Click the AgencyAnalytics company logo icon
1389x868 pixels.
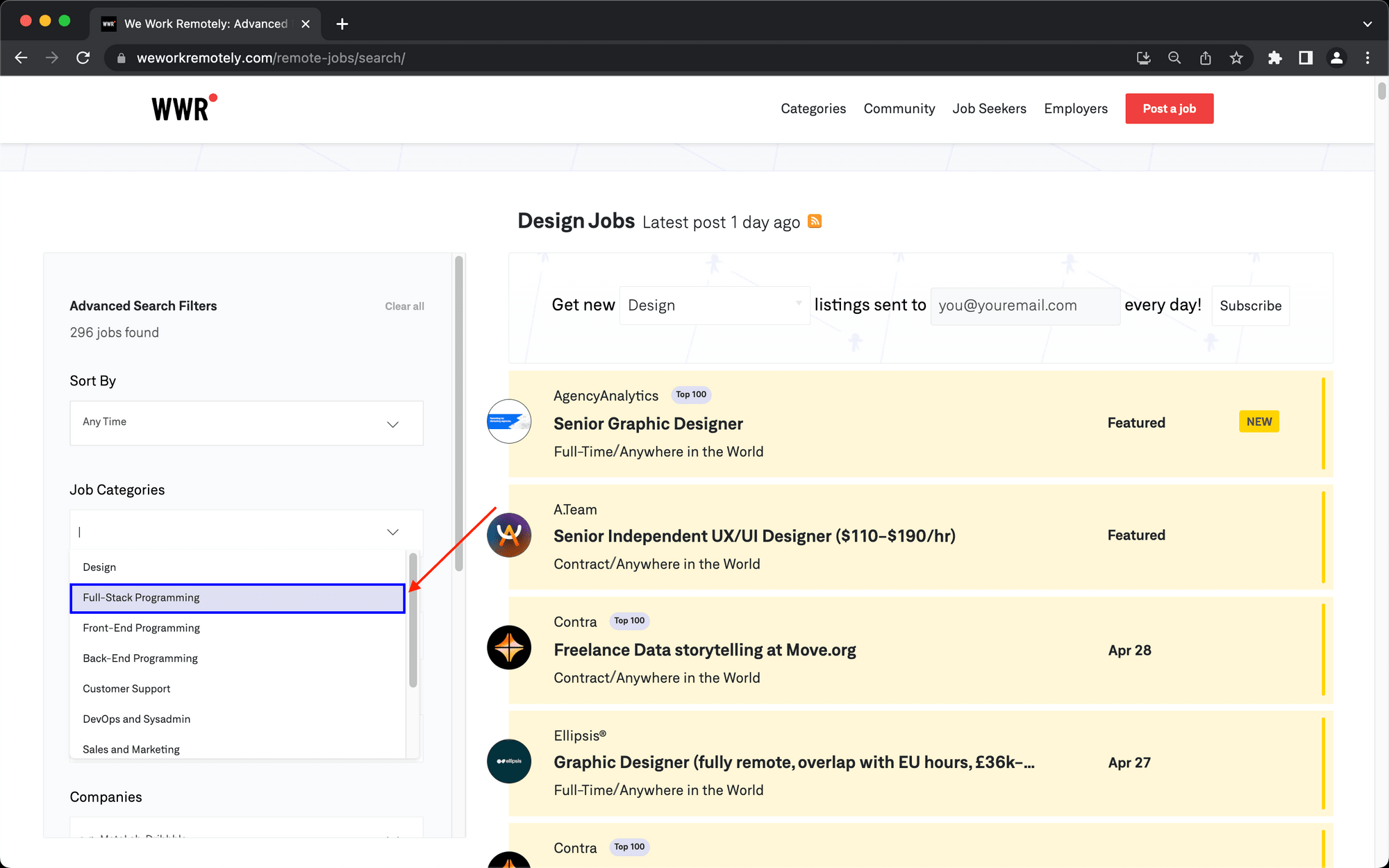(x=509, y=421)
